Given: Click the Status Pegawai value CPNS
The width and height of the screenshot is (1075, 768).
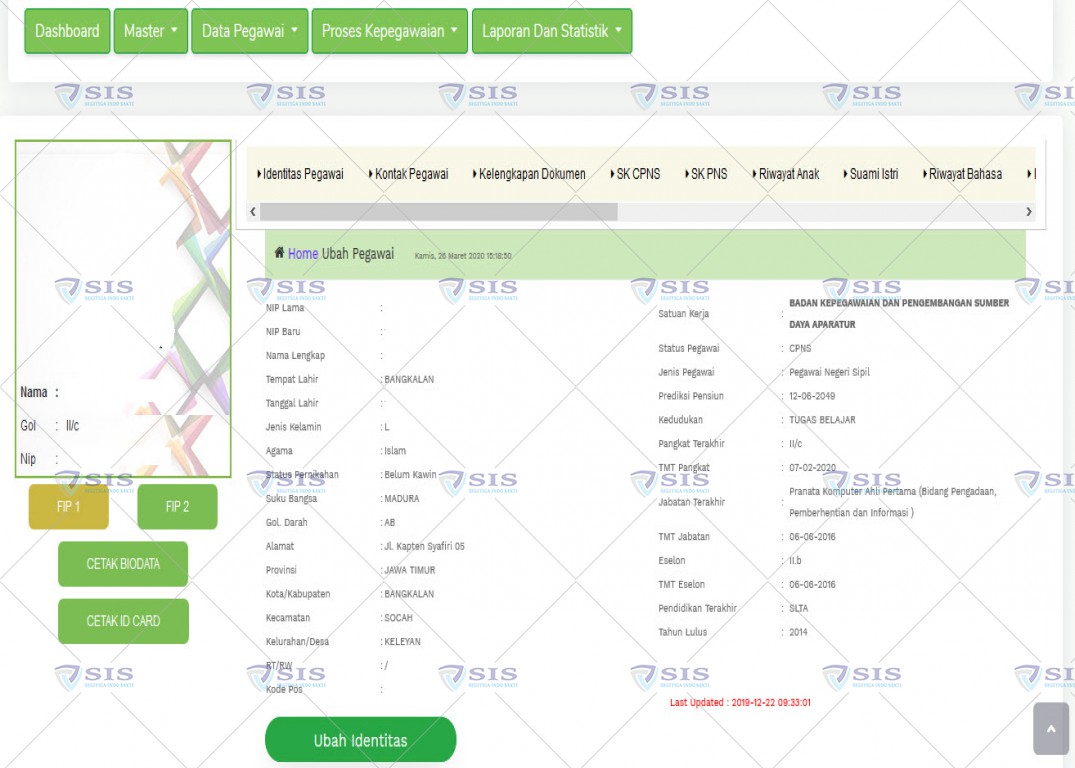Looking at the screenshot, I should click(800, 348).
